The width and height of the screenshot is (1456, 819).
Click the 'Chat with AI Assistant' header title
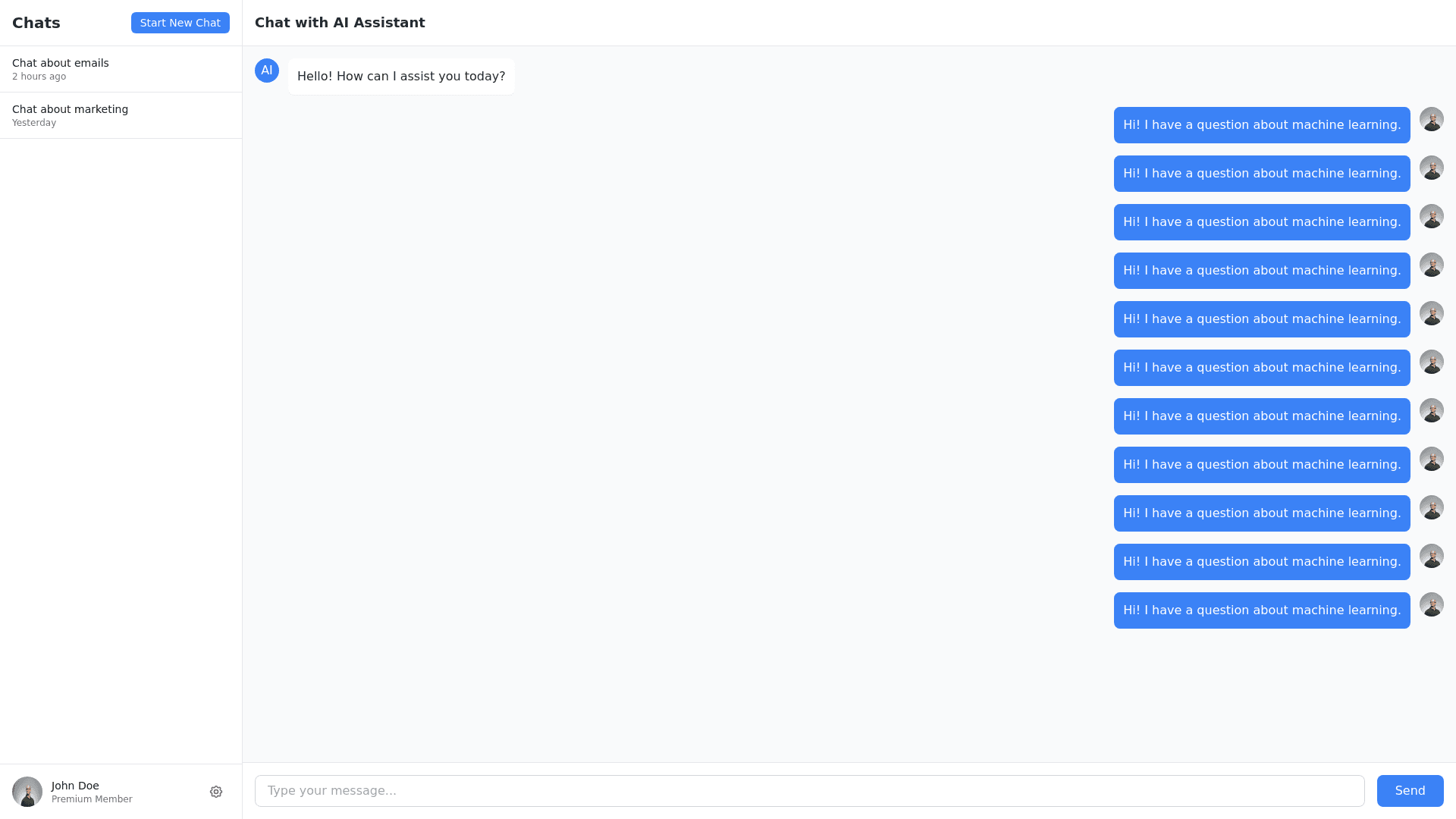(x=340, y=23)
